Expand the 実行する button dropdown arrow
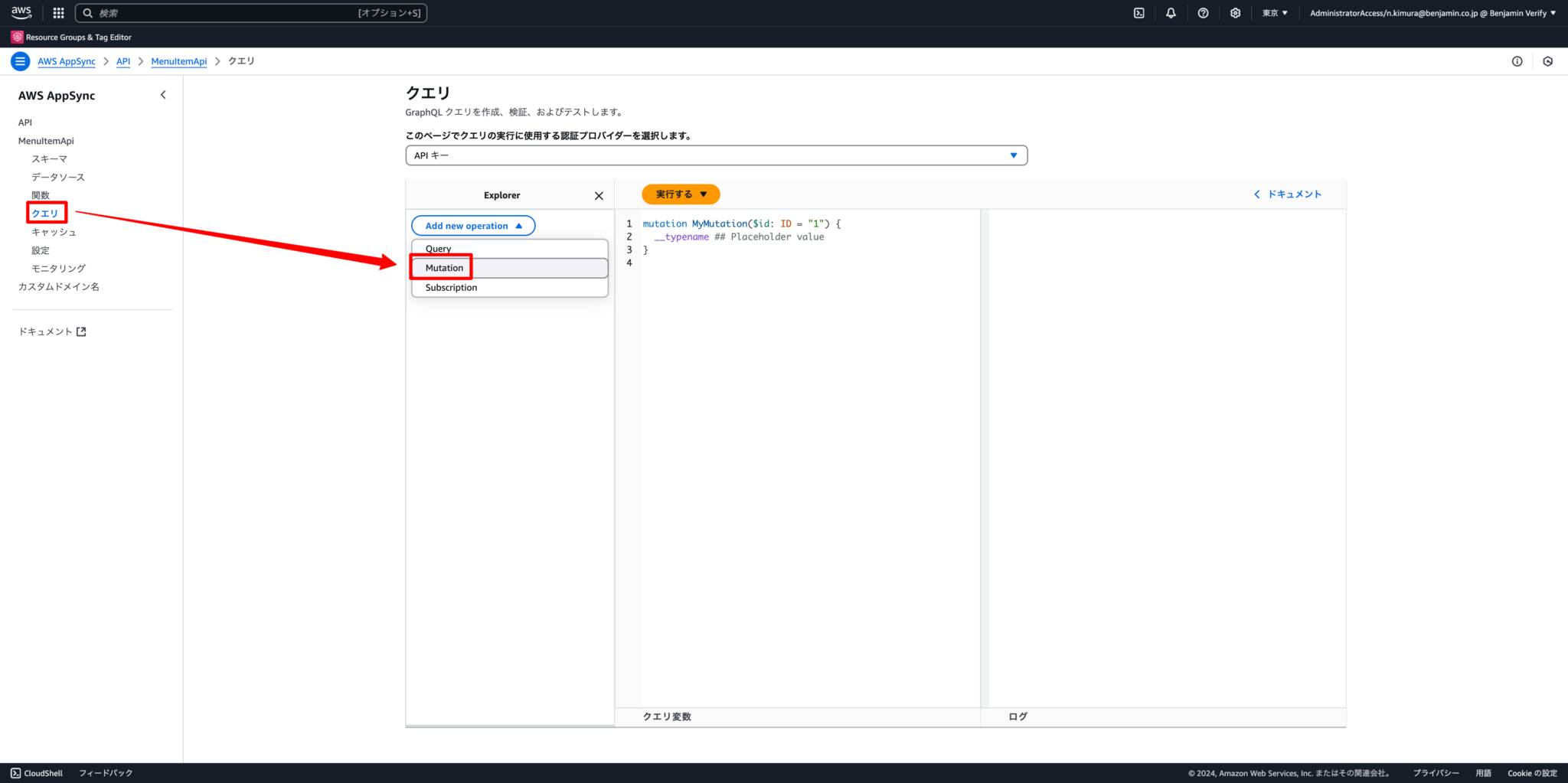The height and width of the screenshot is (783, 1568). coord(704,194)
